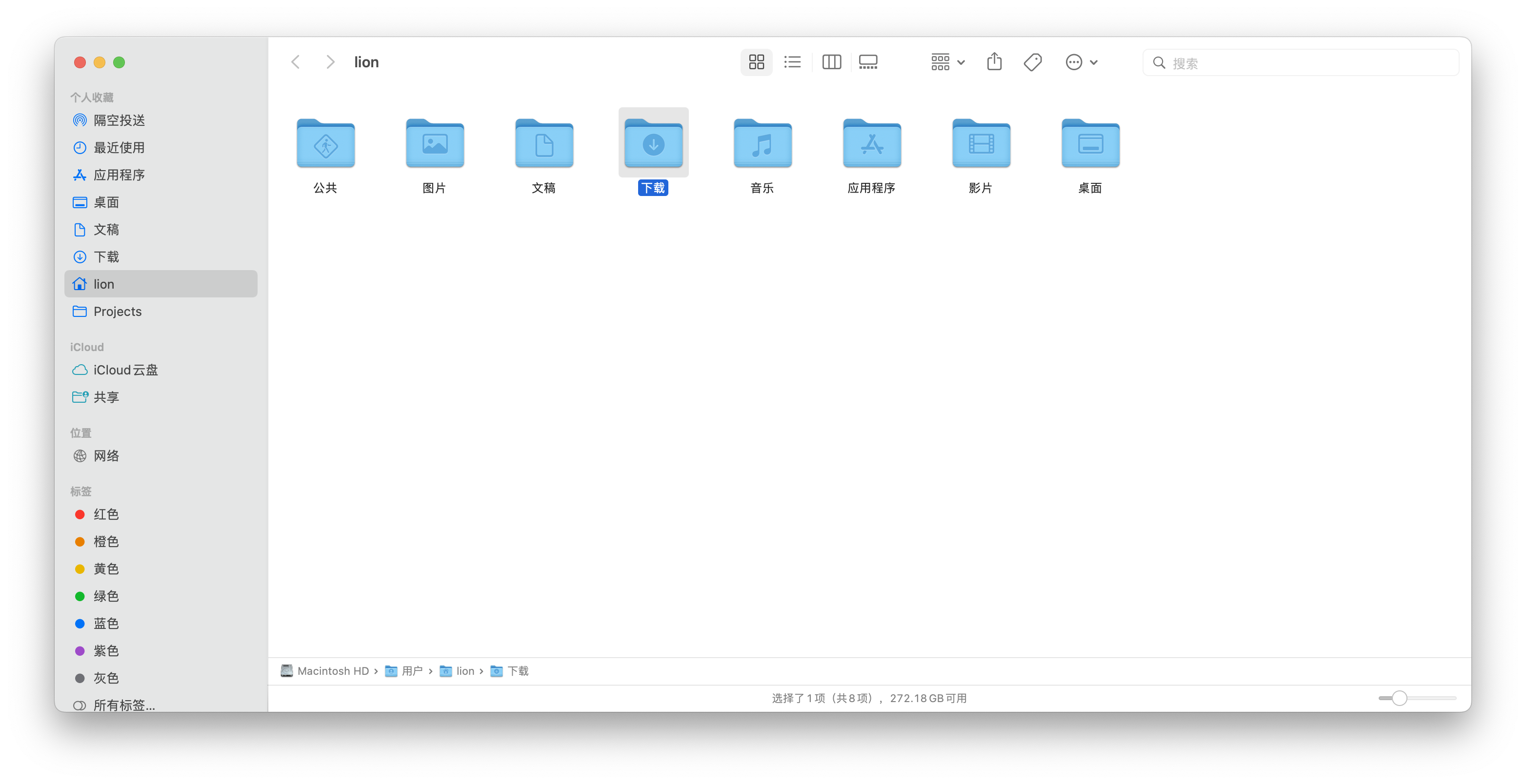The width and height of the screenshot is (1526, 784).
Task: Switch to gallery view
Action: 868,62
